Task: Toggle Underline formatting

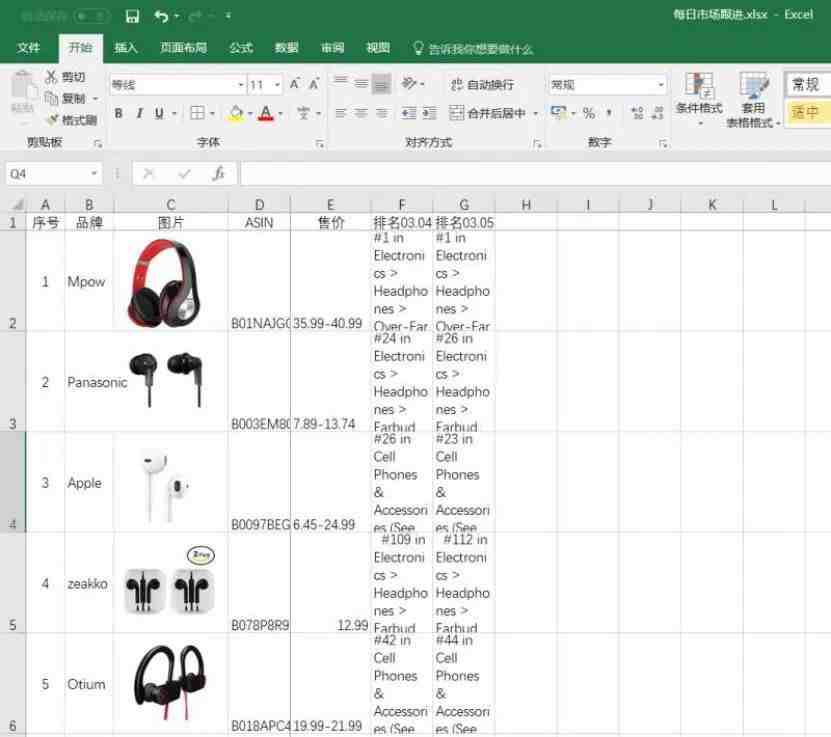Action: pos(159,113)
